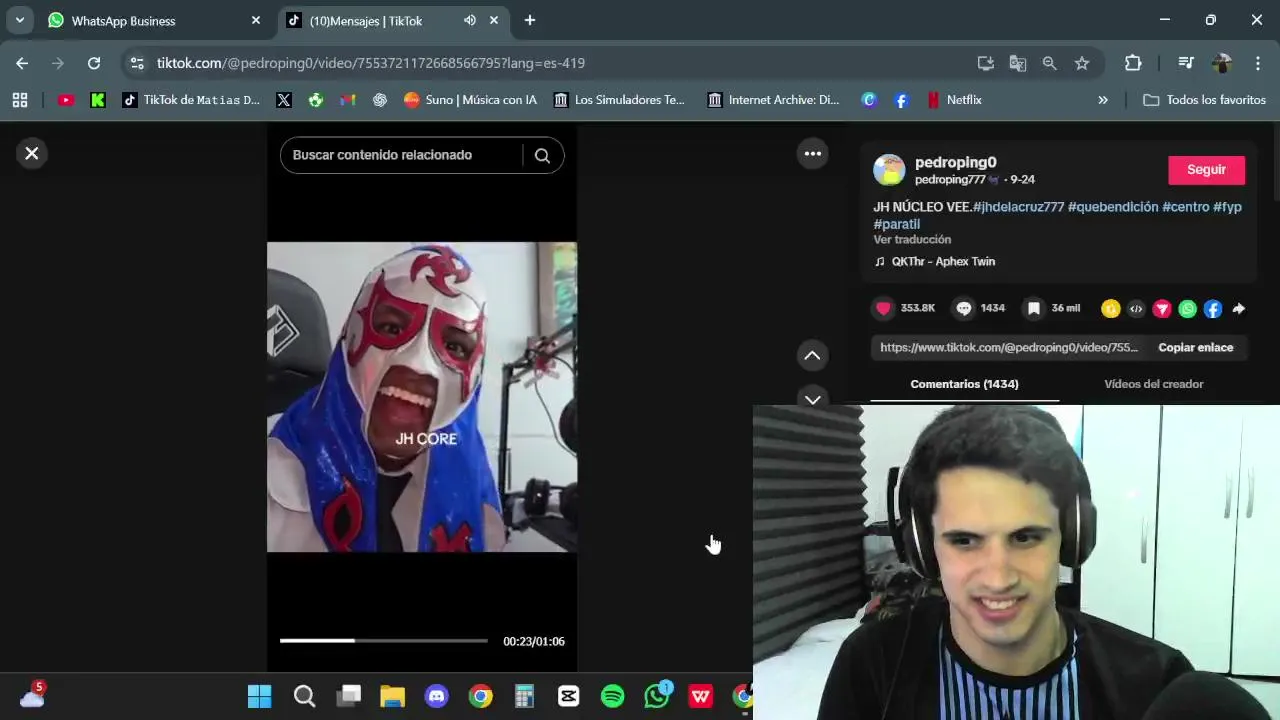Open the pedroping0 username link
Viewport: 1280px width, 720px height.
tap(955, 162)
